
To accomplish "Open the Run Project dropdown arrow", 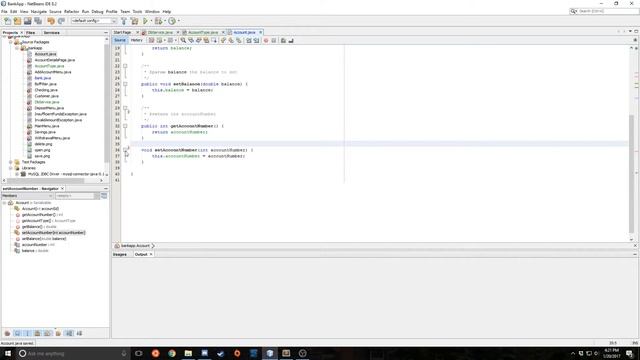I will pos(151,21).
